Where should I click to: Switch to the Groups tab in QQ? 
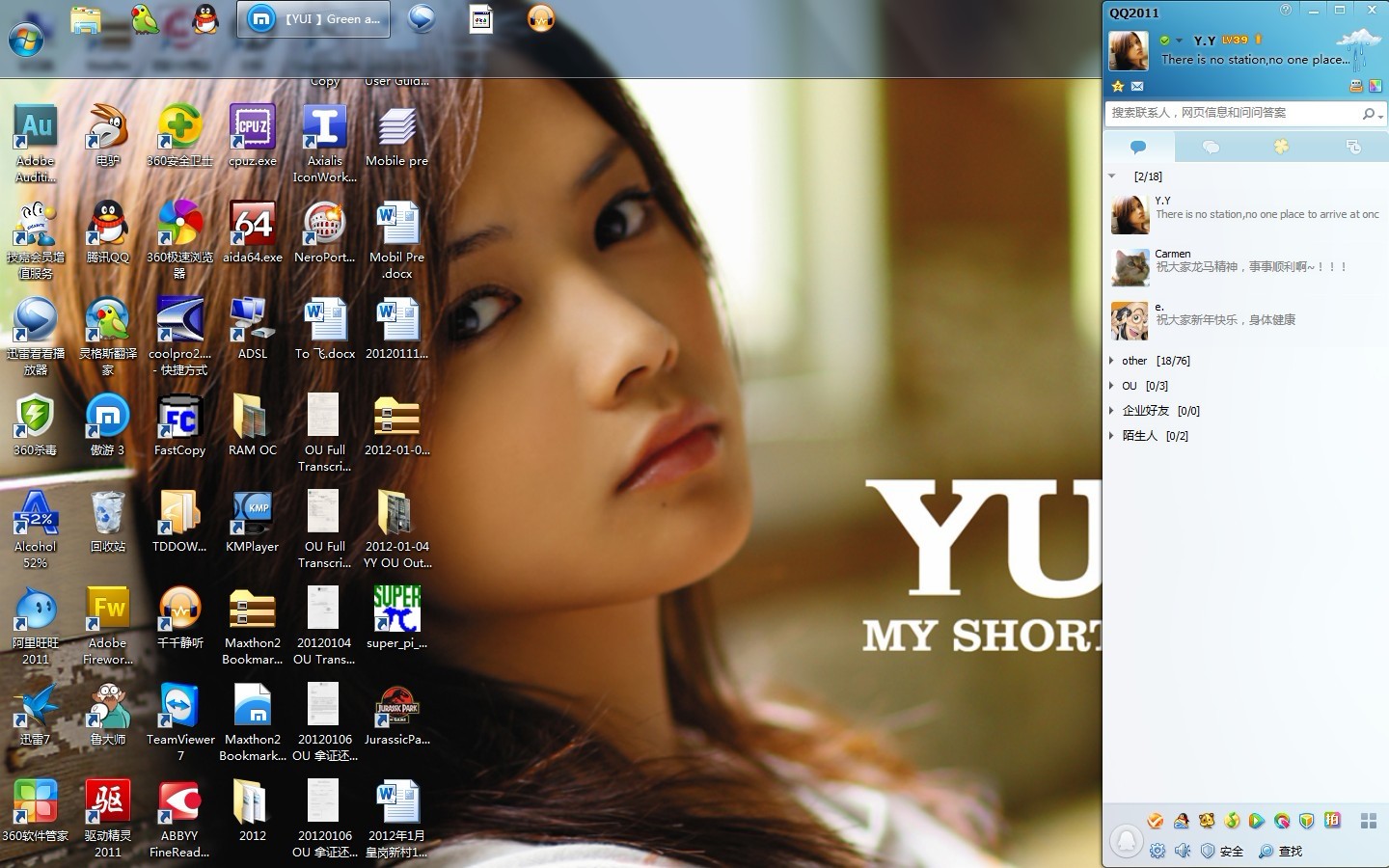(x=1211, y=147)
